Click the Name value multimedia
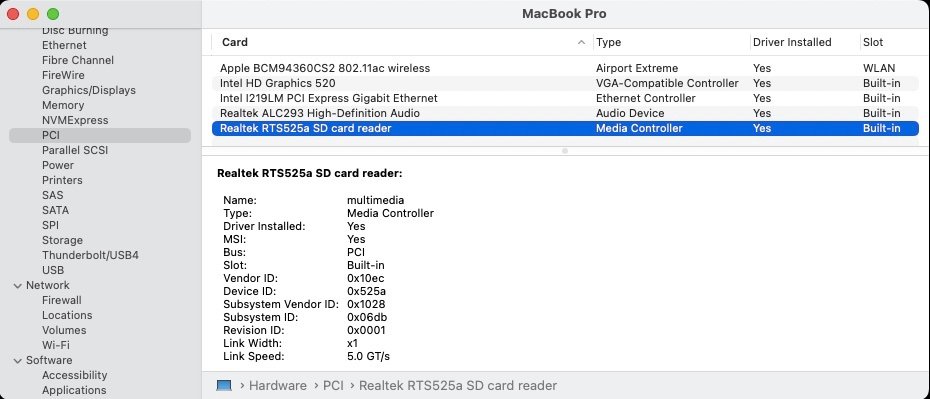The width and height of the screenshot is (930, 399). point(375,200)
